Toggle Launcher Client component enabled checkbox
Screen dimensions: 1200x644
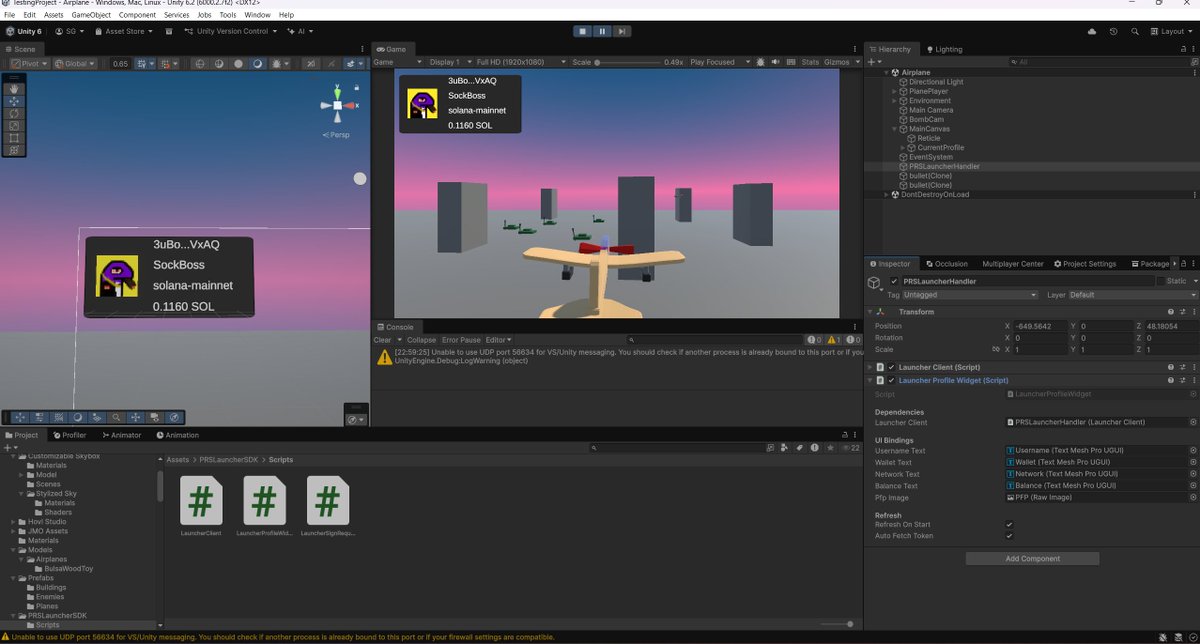click(892, 367)
